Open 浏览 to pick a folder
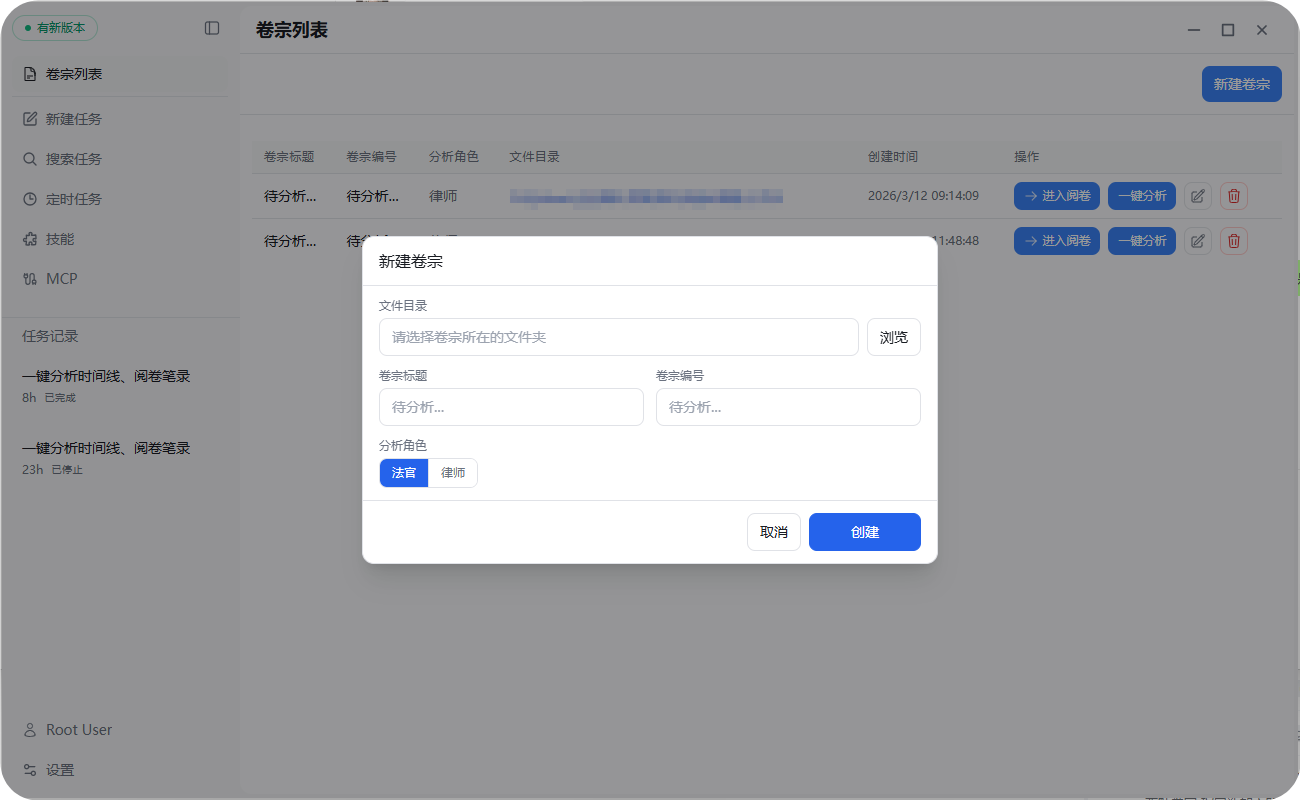Viewport: 1300px width, 800px height. pos(893,337)
